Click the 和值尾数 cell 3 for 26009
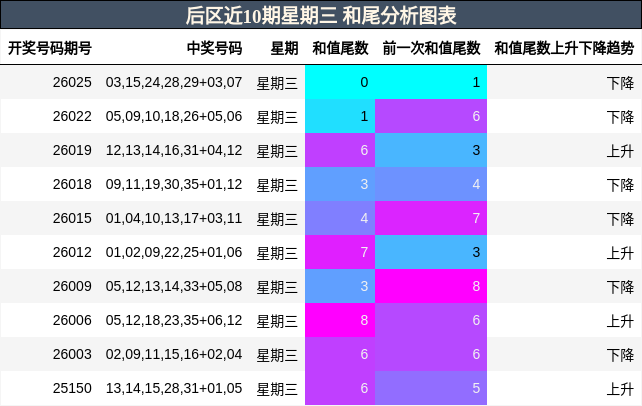 (340, 286)
